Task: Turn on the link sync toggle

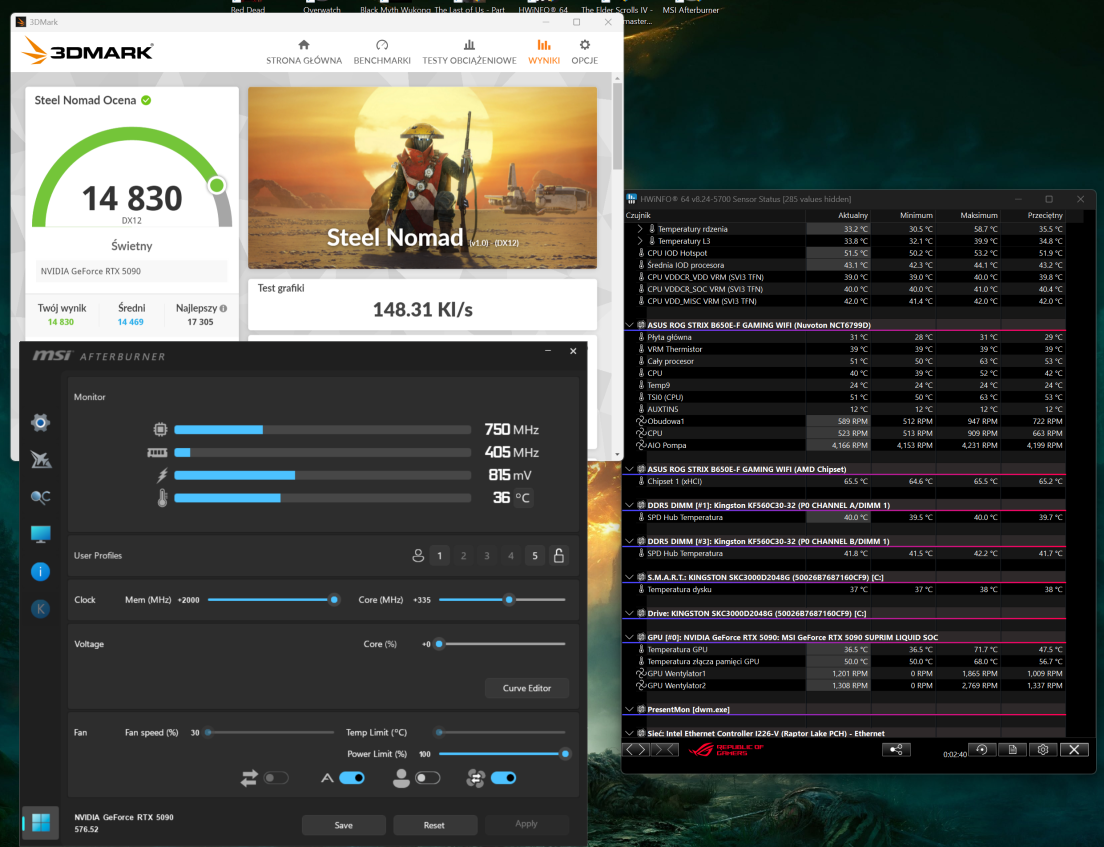Action: [276, 778]
